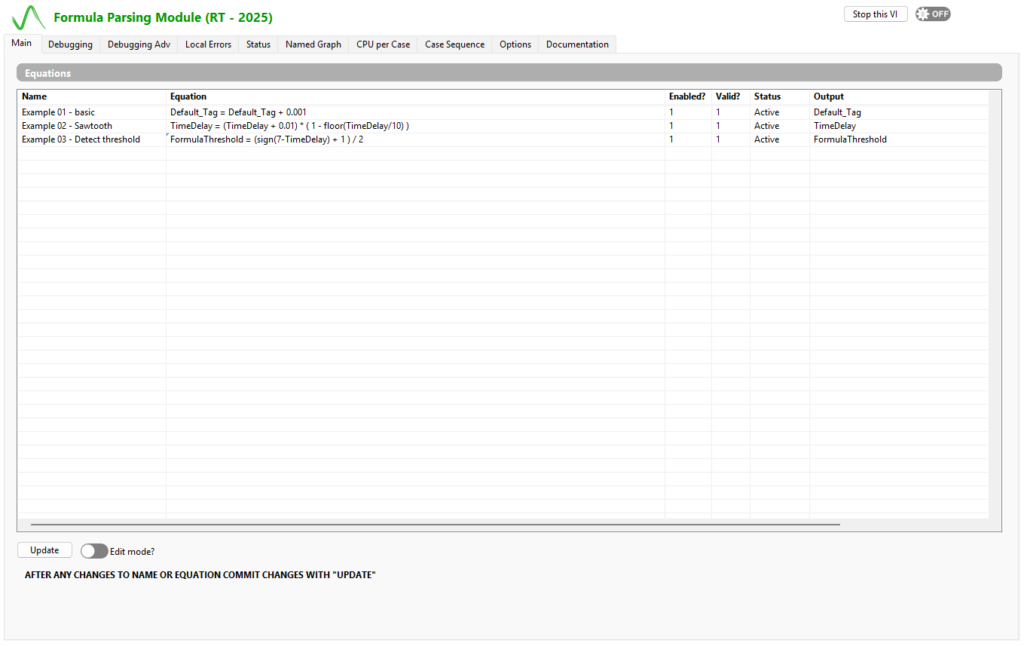Toggle the OFF gear switch
1024x646 pixels.
[933, 14]
